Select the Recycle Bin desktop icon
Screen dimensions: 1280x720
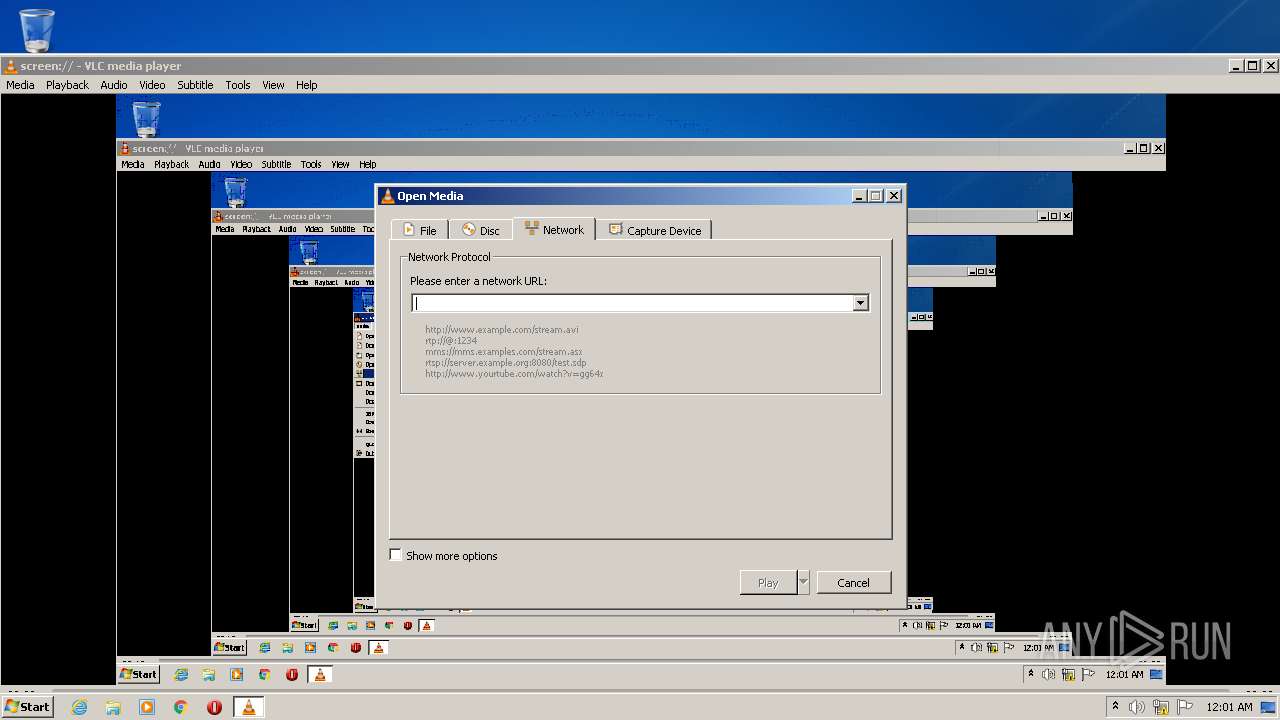point(37,29)
